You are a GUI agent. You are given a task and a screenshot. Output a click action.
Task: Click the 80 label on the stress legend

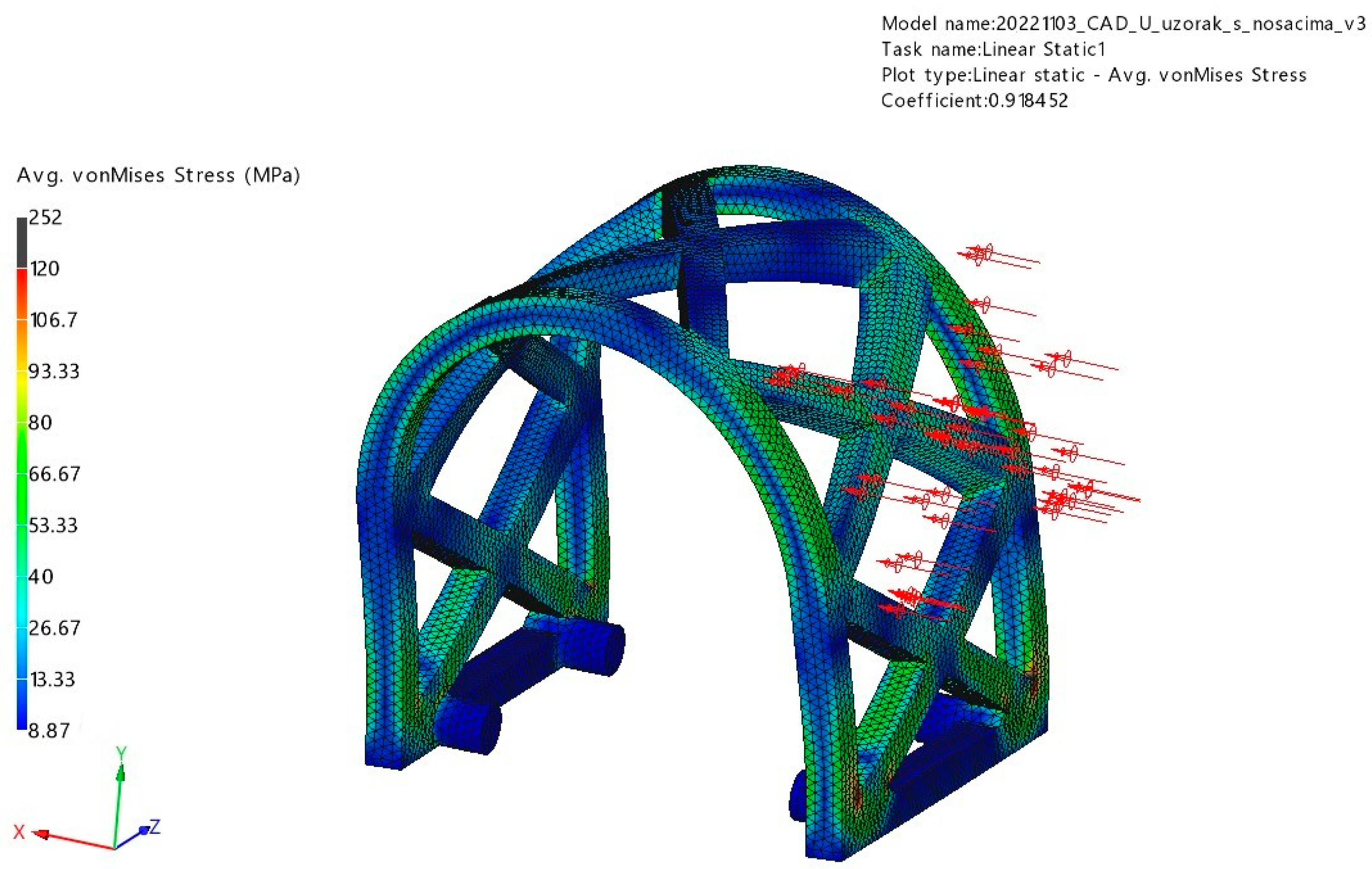[40, 422]
